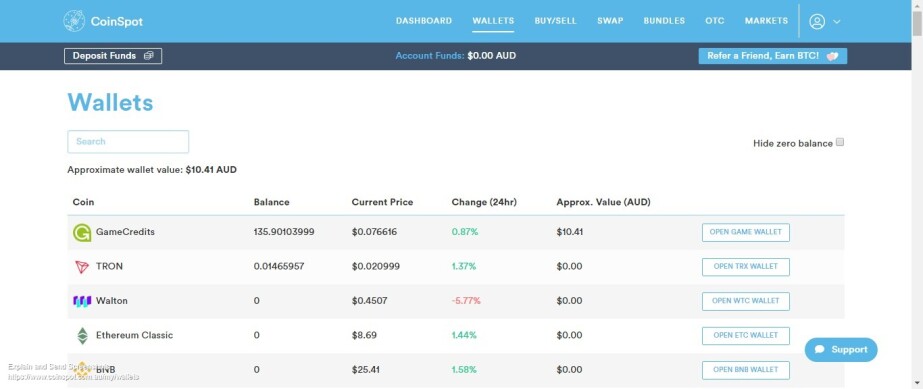Click the 0.87% change value
Screen dimensions: 923x389
[465, 232]
